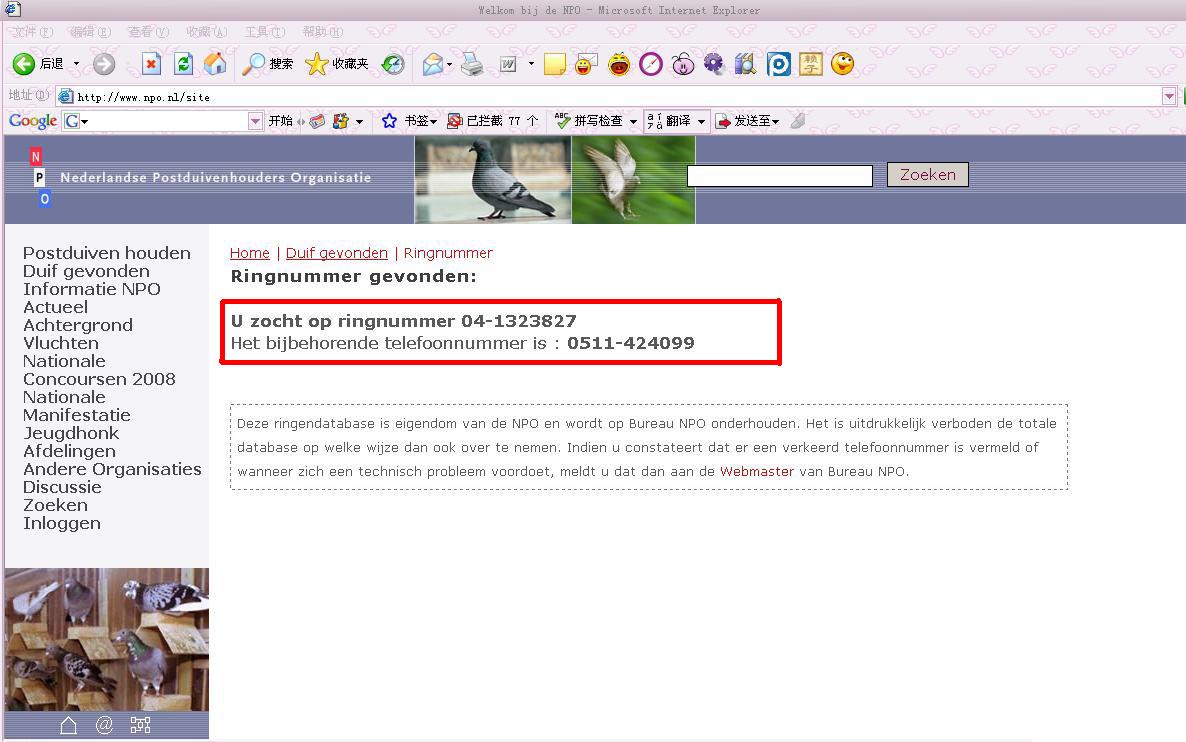Click the orange framed Chinese character icon
The width and height of the screenshot is (1186, 742).
[x=810, y=64]
